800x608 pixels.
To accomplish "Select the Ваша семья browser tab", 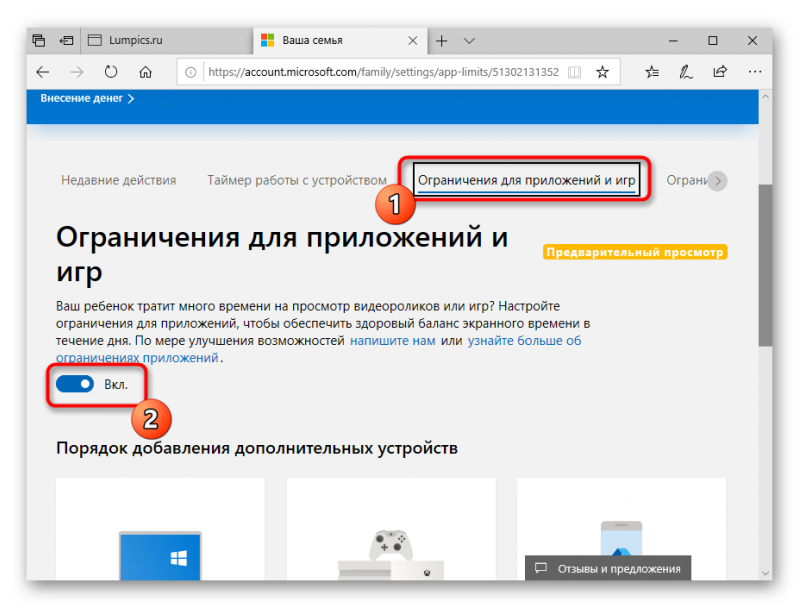I will [339, 40].
